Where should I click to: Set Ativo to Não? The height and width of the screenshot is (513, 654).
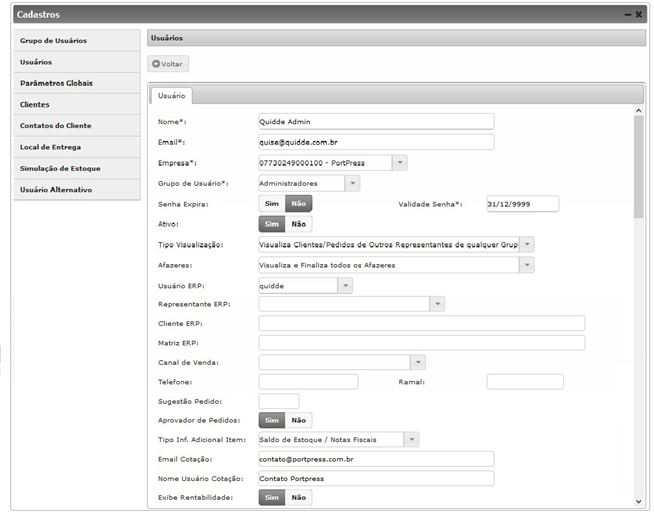coord(299,224)
